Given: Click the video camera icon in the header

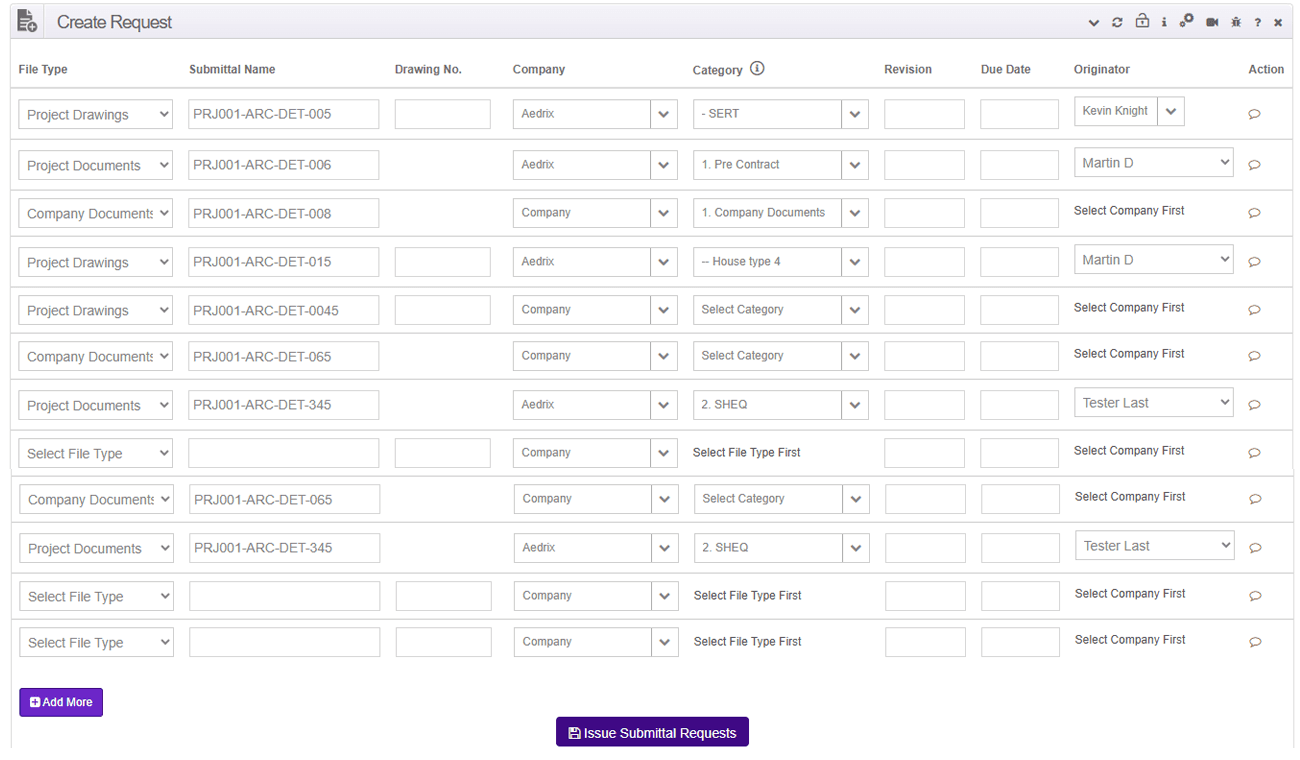Looking at the screenshot, I should pos(1212,22).
